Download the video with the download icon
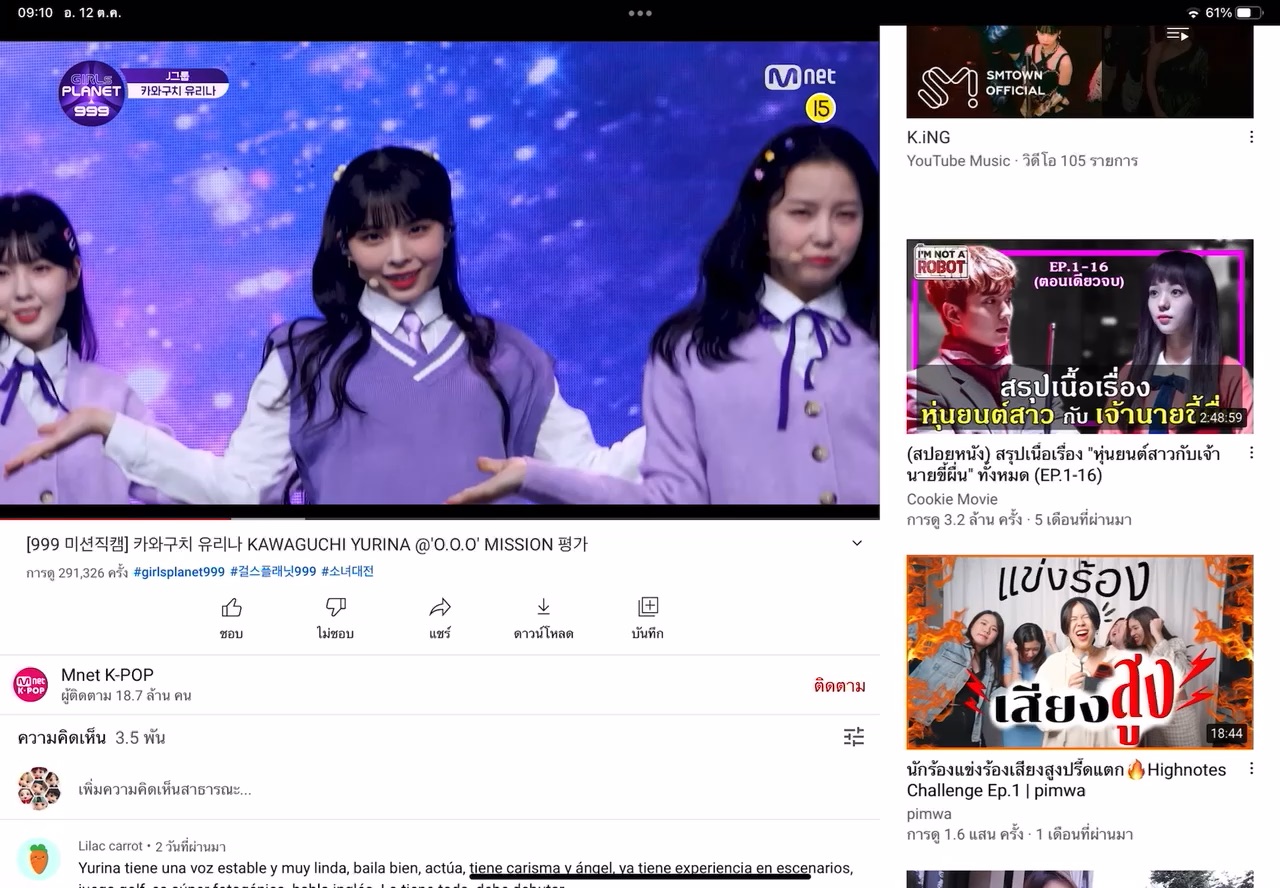This screenshot has width=1280, height=888. (x=543, y=608)
